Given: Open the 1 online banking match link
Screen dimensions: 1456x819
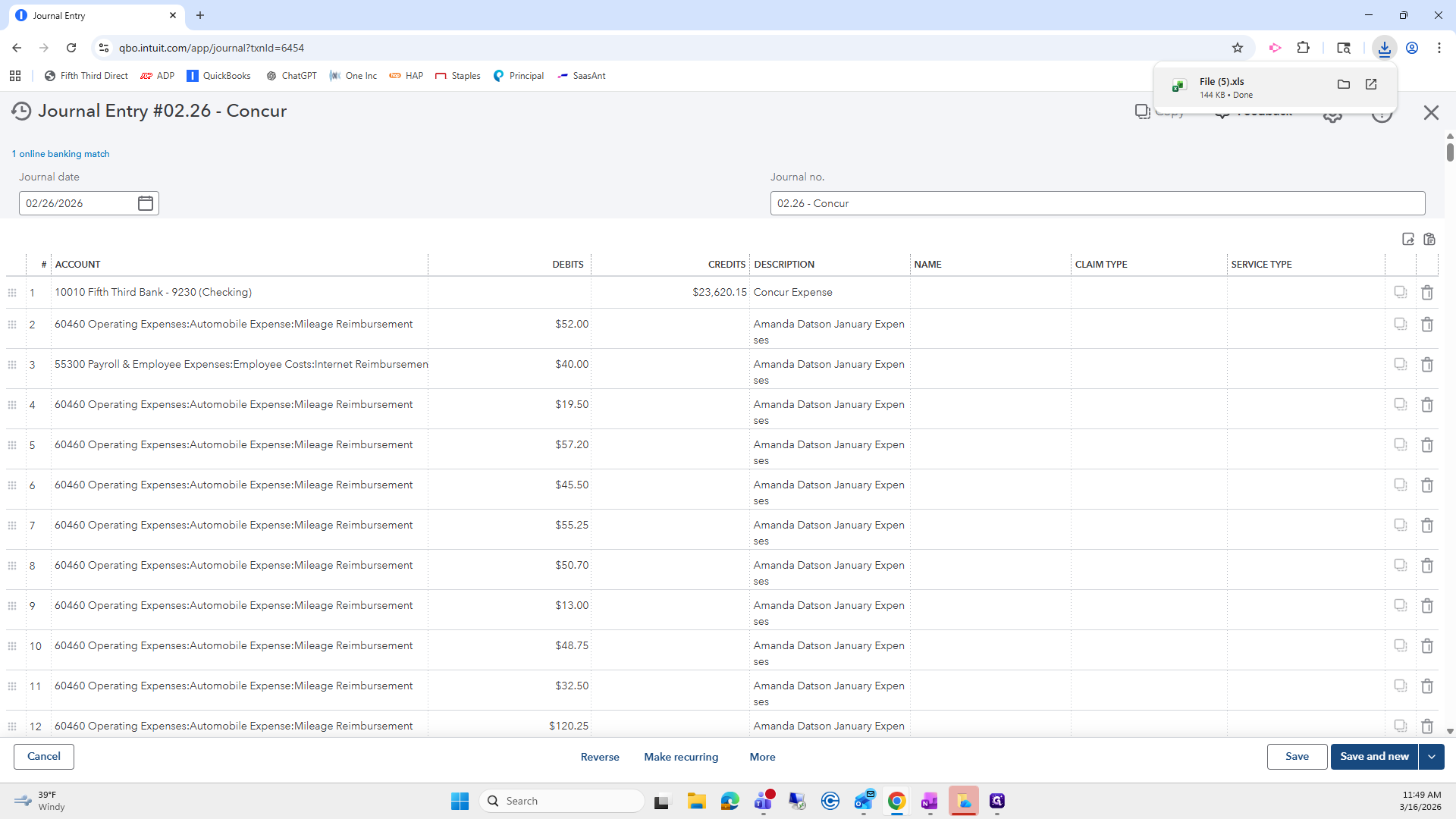Looking at the screenshot, I should click(x=61, y=154).
